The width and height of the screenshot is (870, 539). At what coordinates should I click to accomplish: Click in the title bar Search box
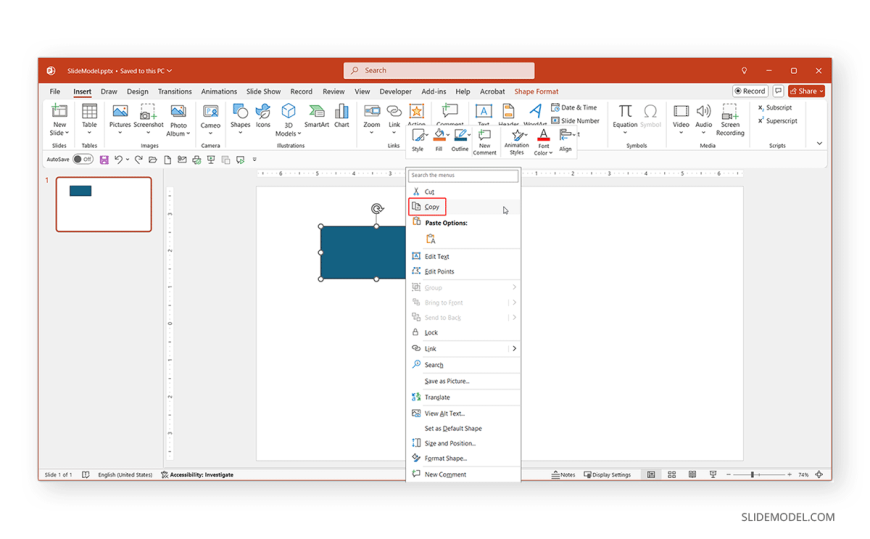439,70
